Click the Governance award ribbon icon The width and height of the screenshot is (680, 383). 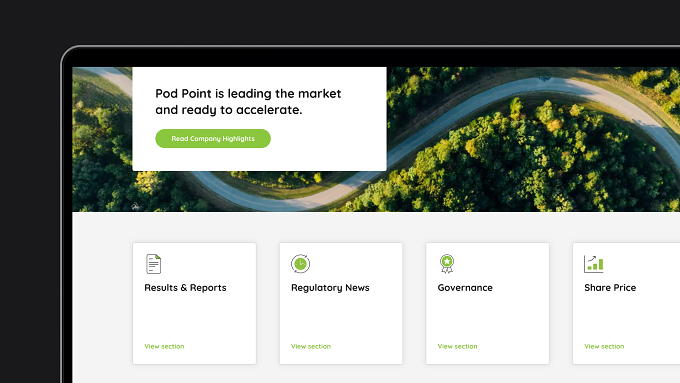[447, 264]
